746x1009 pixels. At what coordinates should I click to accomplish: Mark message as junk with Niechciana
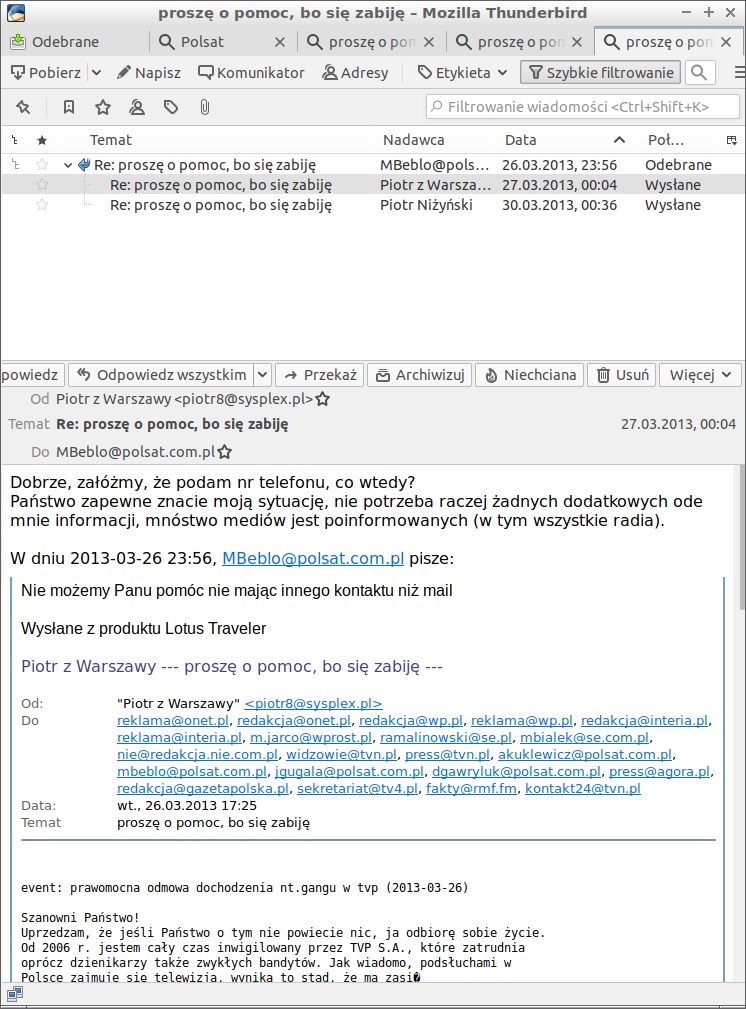pos(530,375)
